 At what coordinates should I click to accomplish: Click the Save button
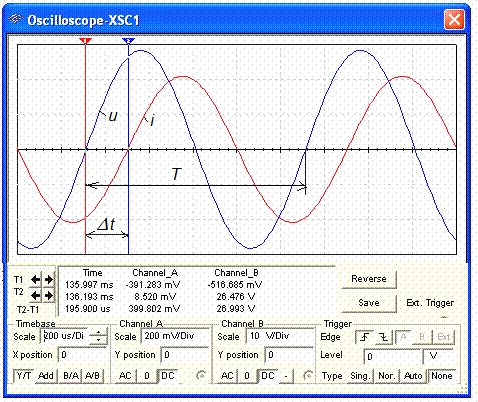(369, 303)
